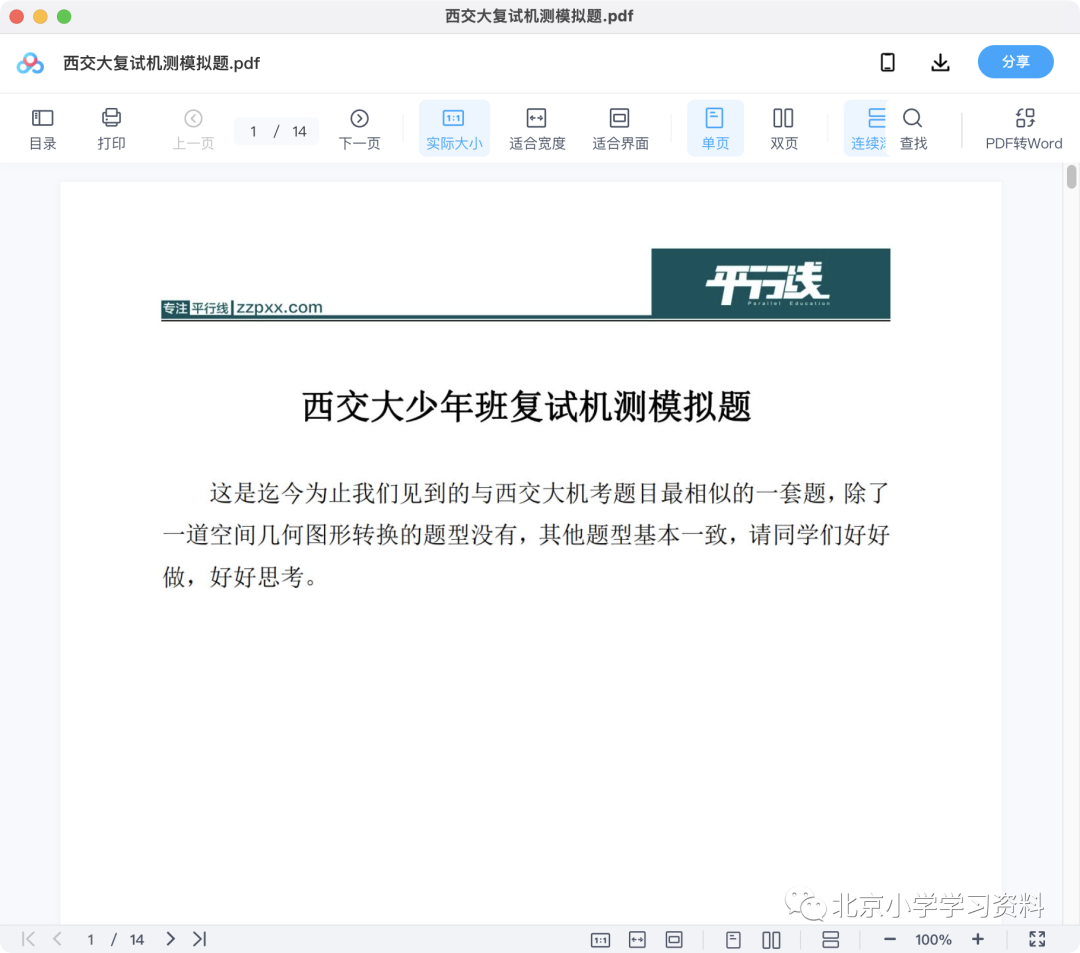Select 实际大小 actual size view
The width and height of the screenshot is (1080, 953).
coord(454,129)
